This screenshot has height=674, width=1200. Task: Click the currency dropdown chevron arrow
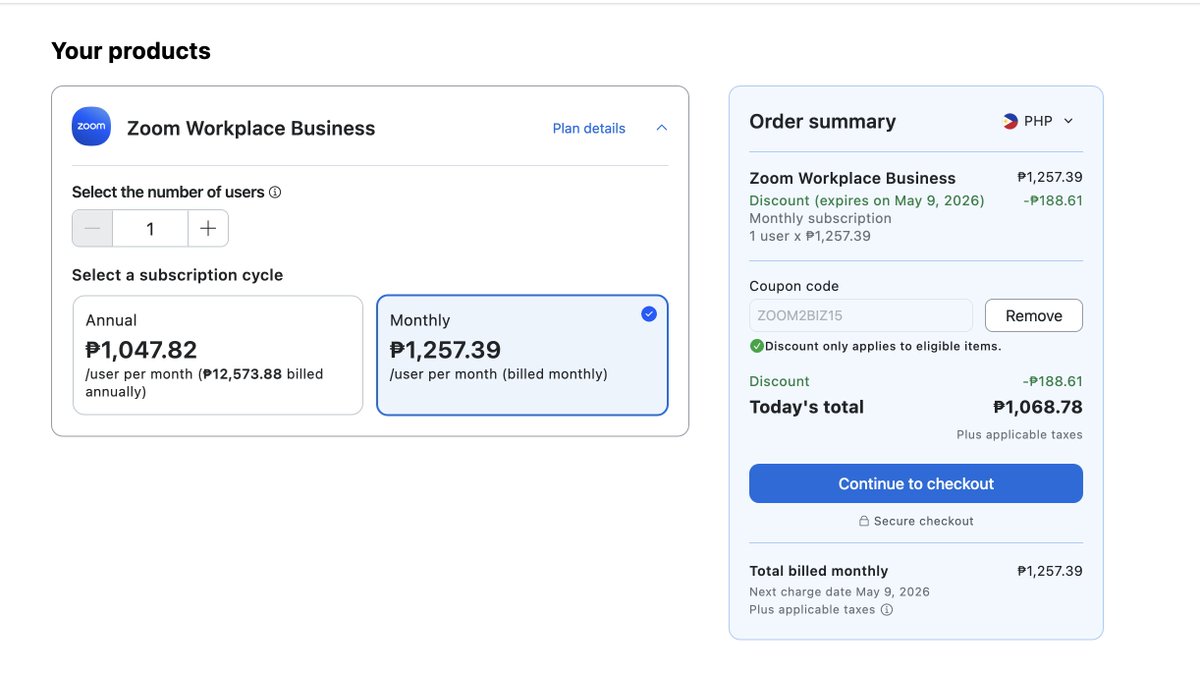[1068, 121]
